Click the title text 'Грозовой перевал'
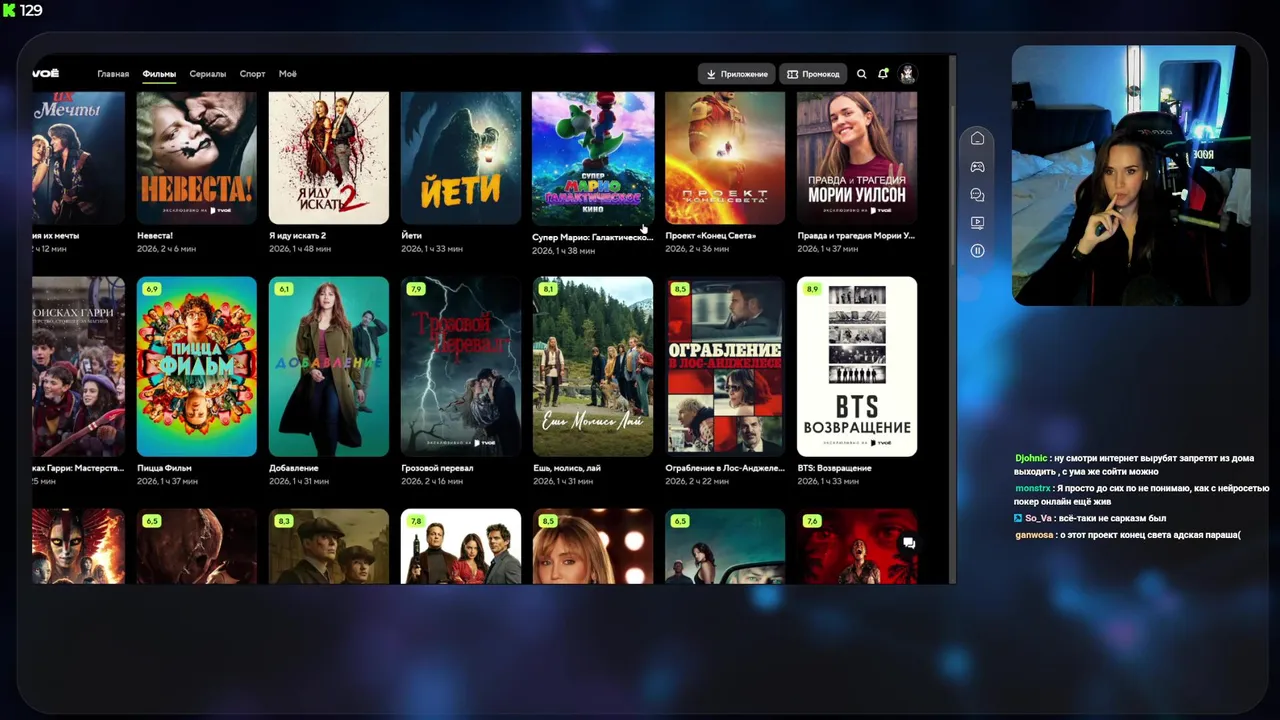The height and width of the screenshot is (720, 1280). [437, 468]
